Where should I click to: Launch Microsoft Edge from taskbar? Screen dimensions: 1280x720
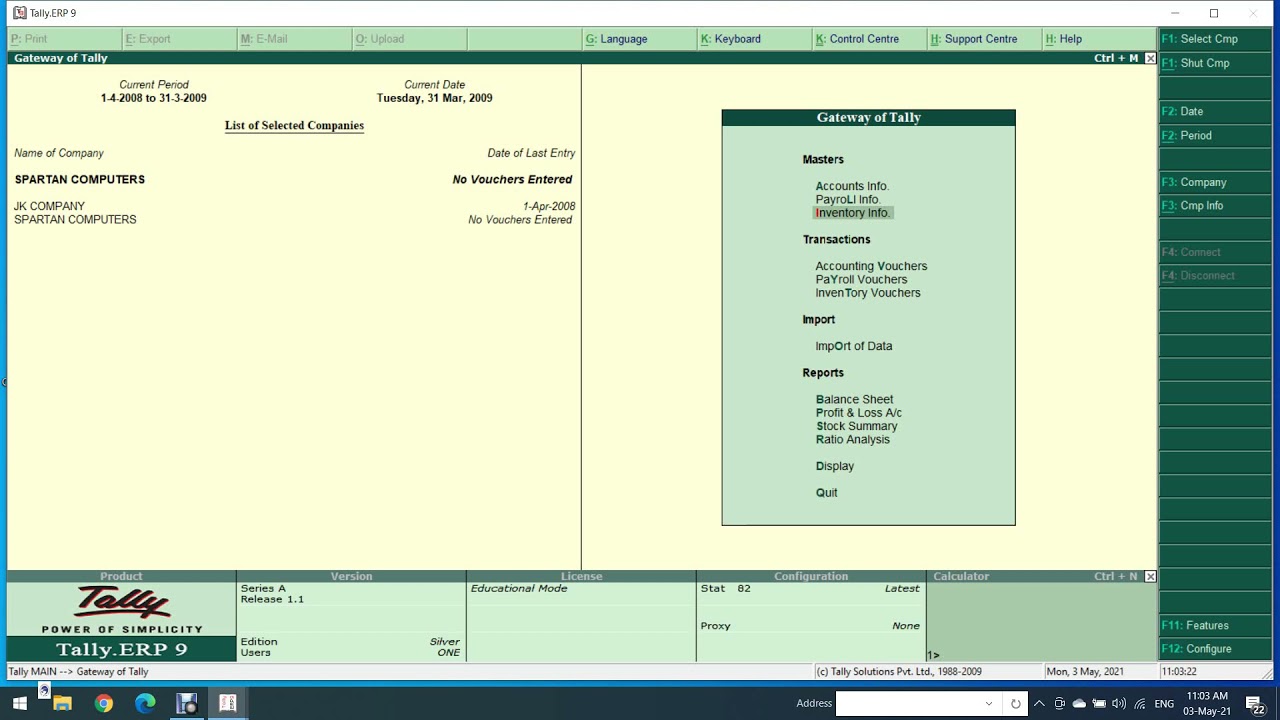click(146, 704)
